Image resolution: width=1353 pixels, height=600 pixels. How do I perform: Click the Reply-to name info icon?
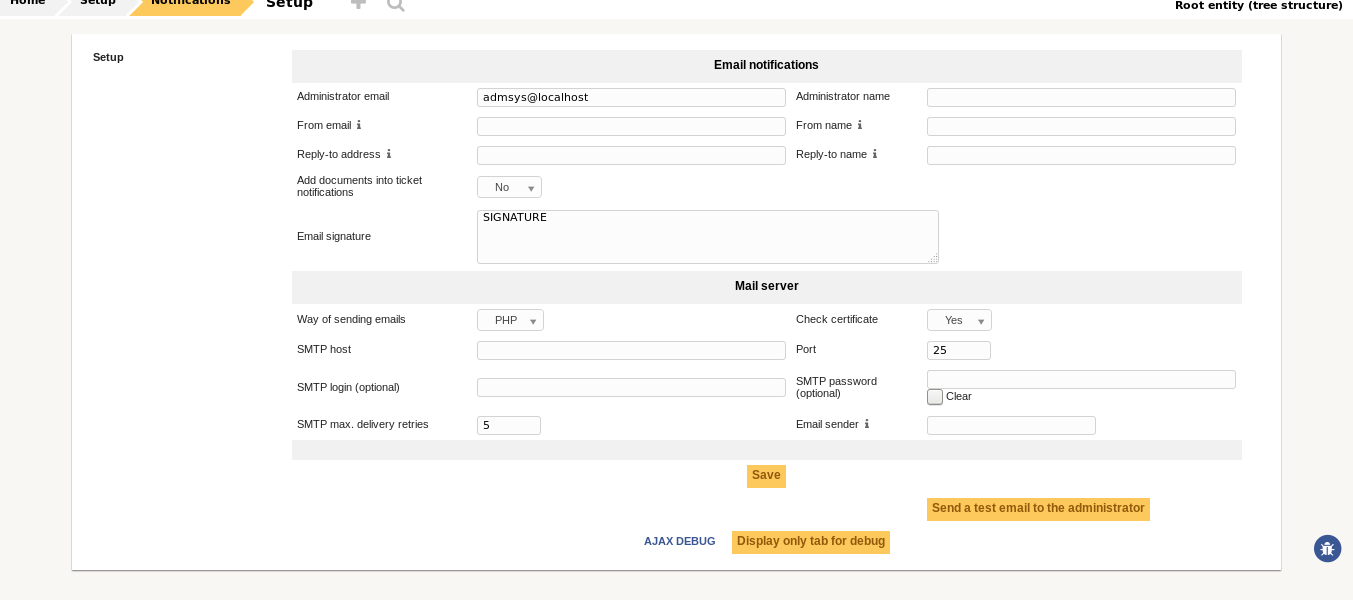click(875, 154)
